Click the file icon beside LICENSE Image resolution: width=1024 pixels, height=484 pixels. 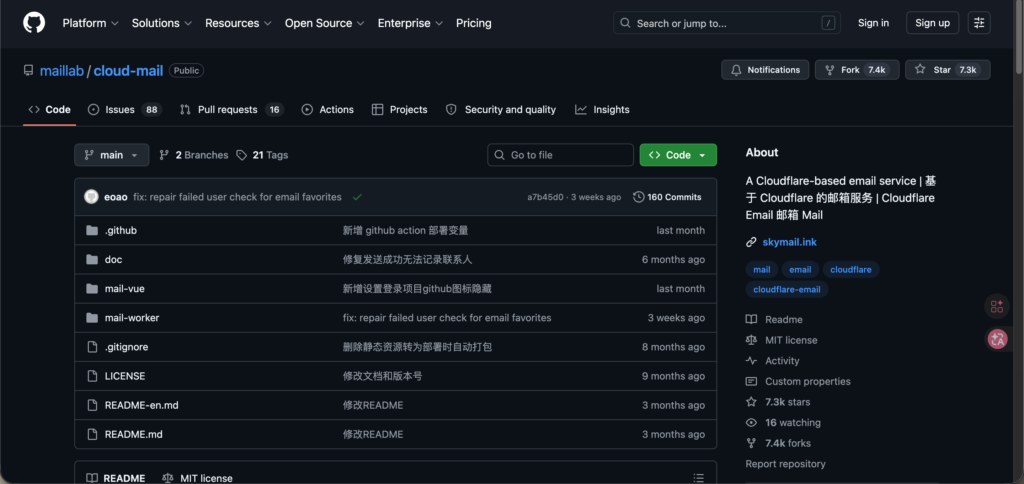click(92, 376)
